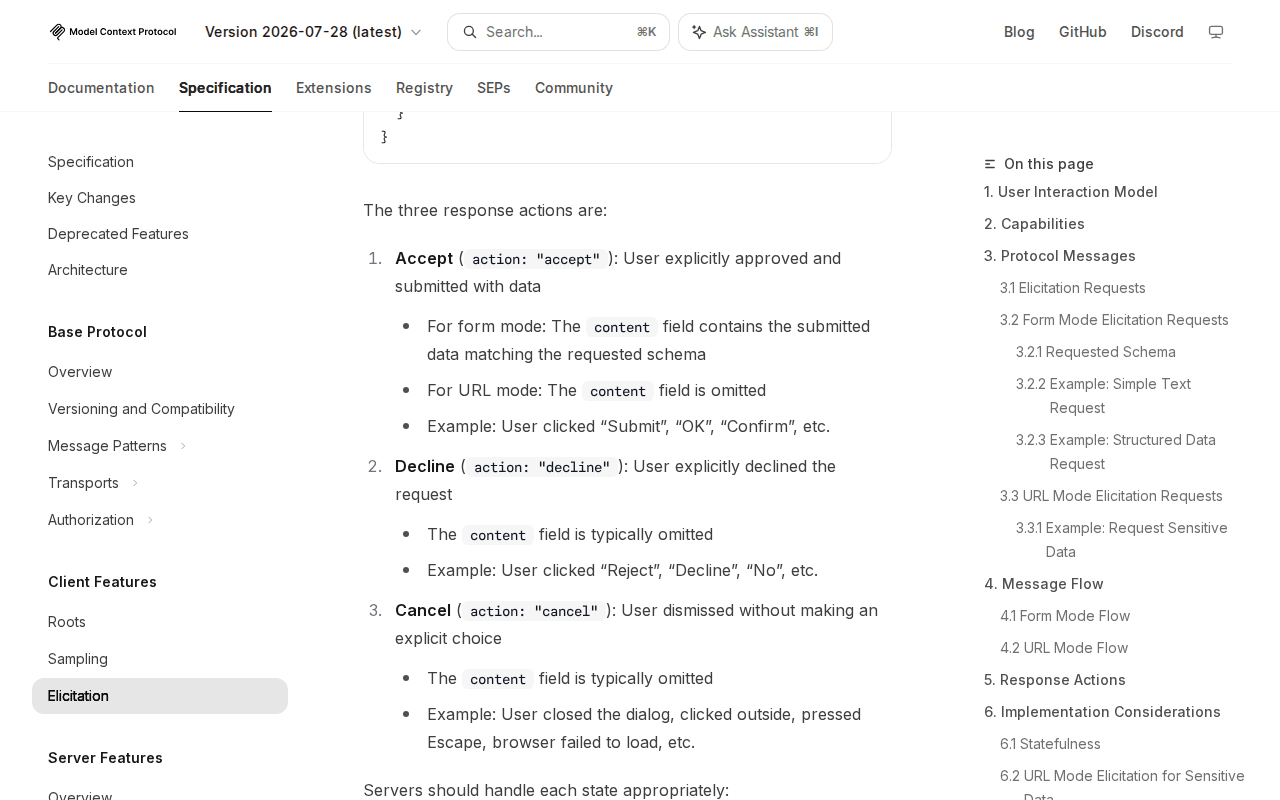This screenshot has width=1280, height=800.
Task: Jump to 3. Protocol Messages section
Action: click(x=1060, y=256)
